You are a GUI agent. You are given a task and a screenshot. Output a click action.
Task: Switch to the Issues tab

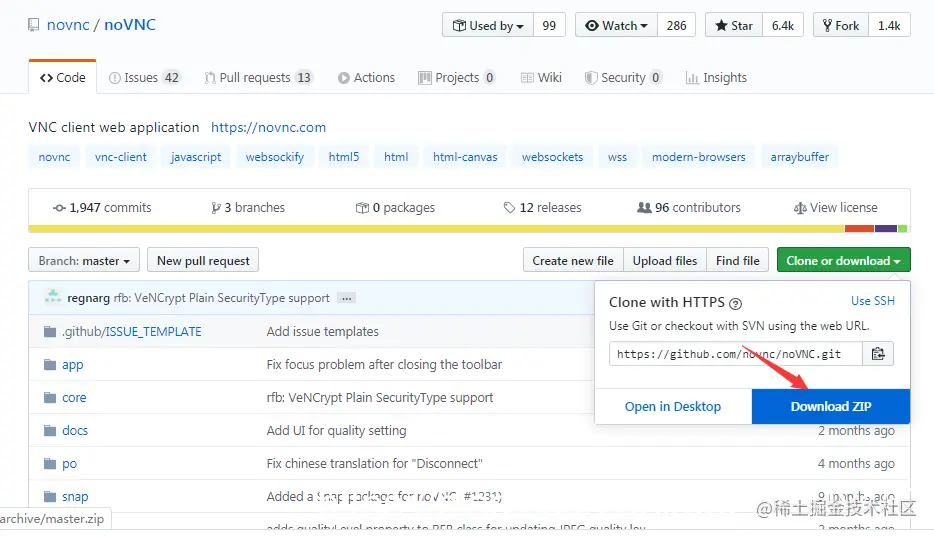tap(144, 77)
